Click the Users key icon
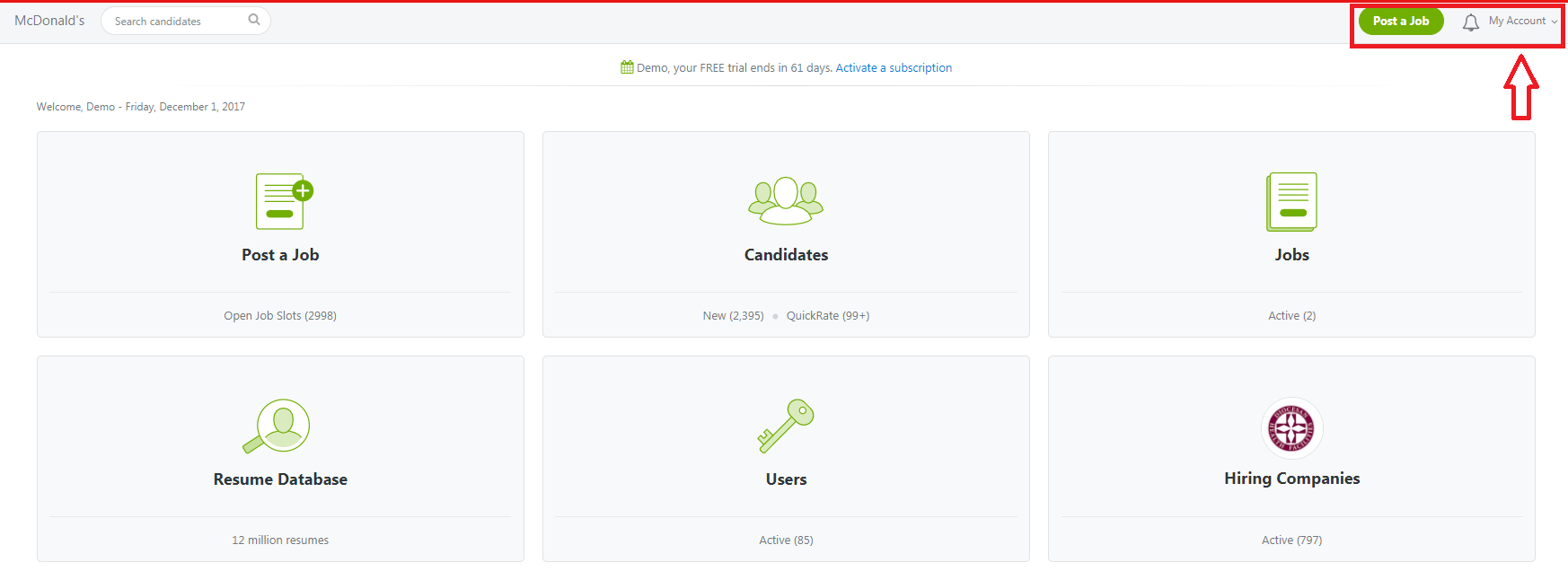The height and width of the screenshot is (580, 1568). coord(786,426)
